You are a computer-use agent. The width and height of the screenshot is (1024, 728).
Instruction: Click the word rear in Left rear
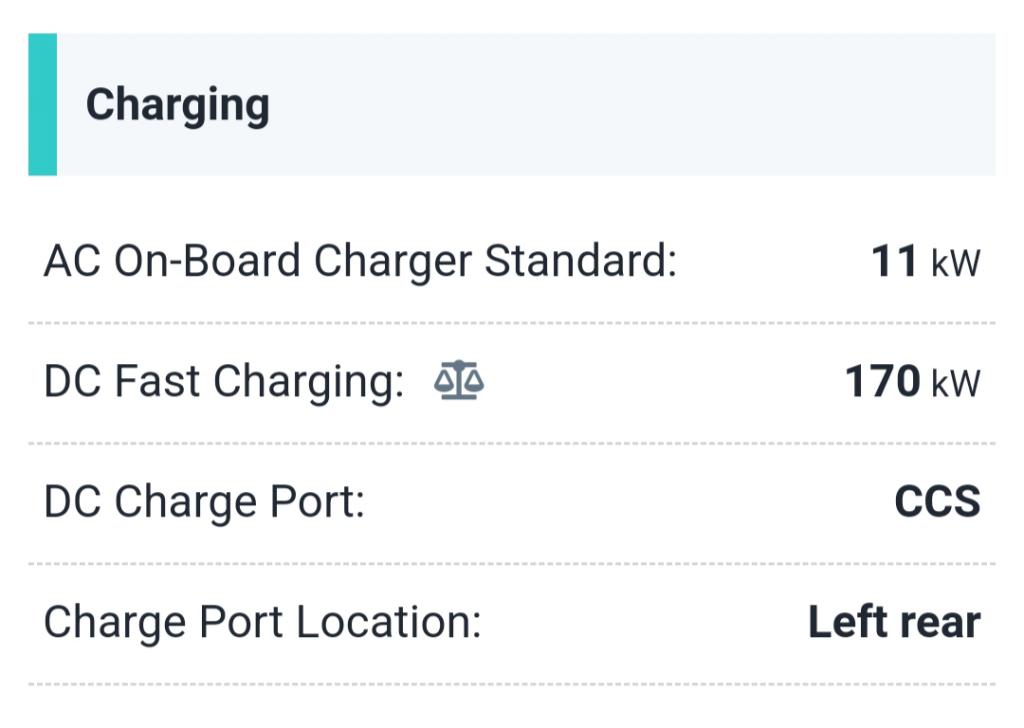pyautogui.click(x=938, y=623)
